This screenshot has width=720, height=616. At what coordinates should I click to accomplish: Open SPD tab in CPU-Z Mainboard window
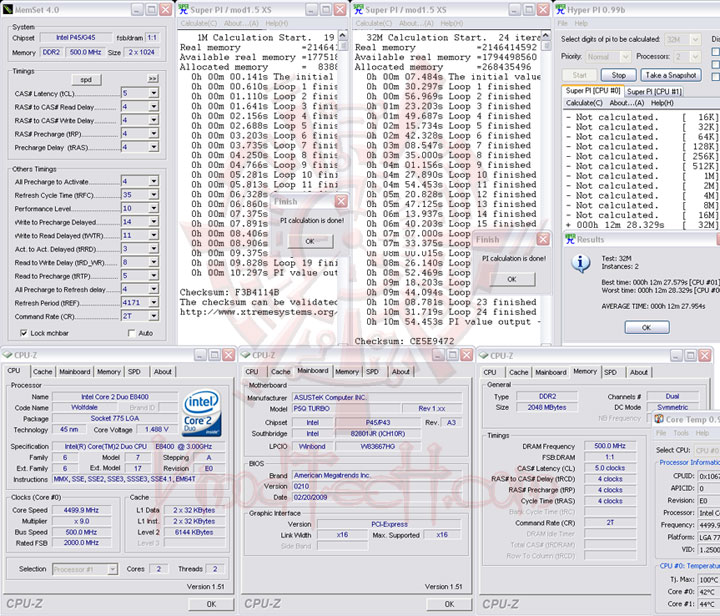click(x=372, y=372)
